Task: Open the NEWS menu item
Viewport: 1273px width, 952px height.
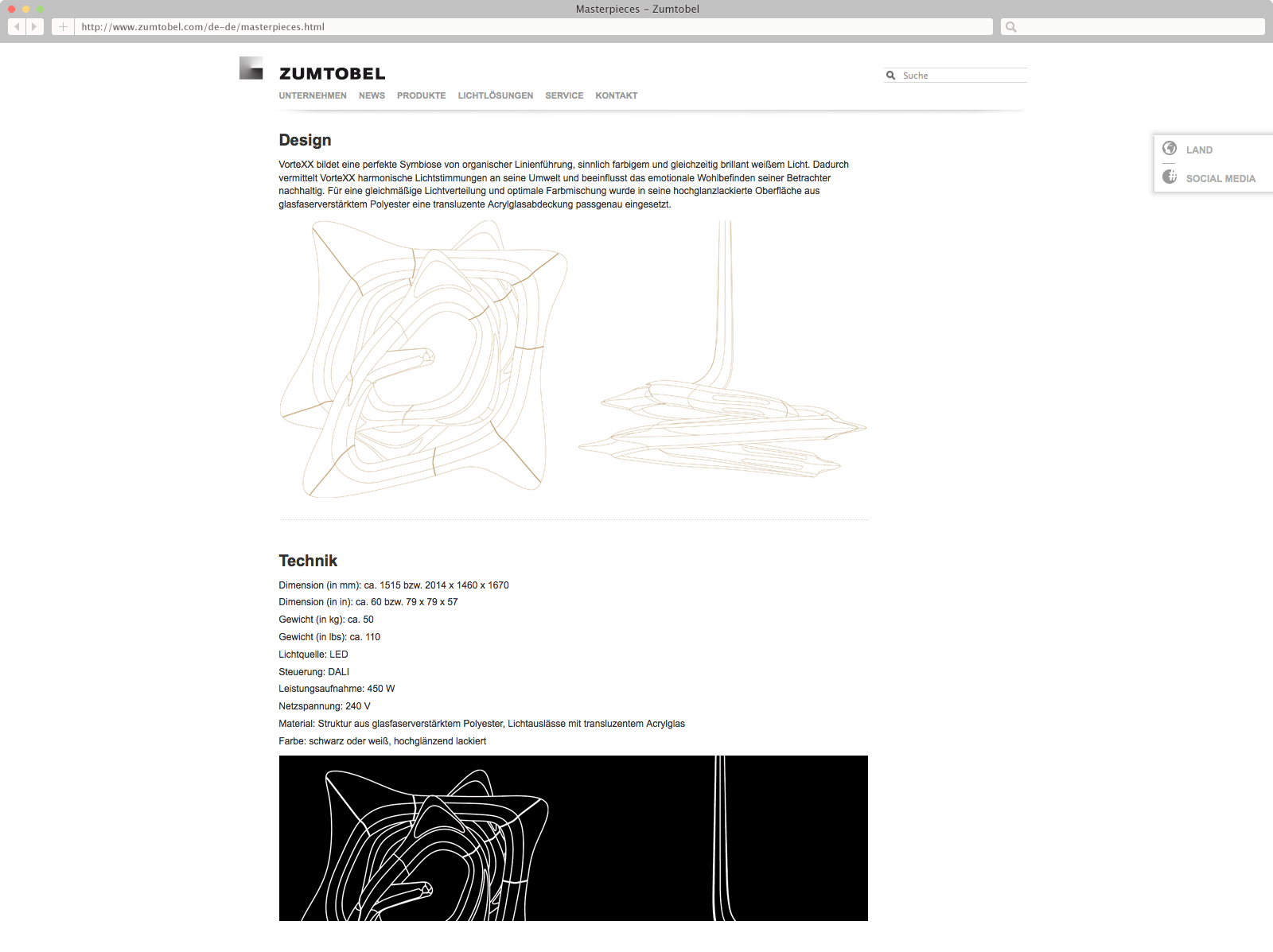Action: pyautogui.click(x=372, y=95)
